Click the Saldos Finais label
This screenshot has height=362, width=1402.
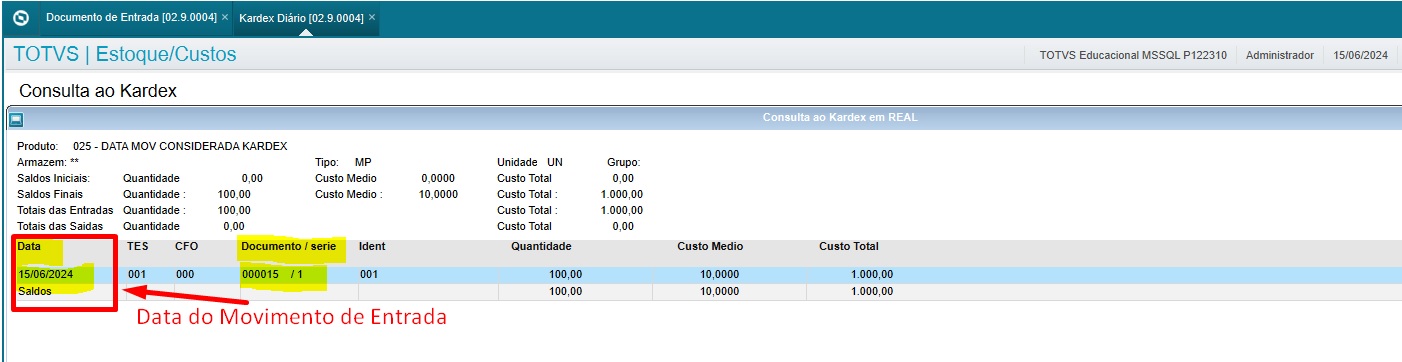pos(50,194)
